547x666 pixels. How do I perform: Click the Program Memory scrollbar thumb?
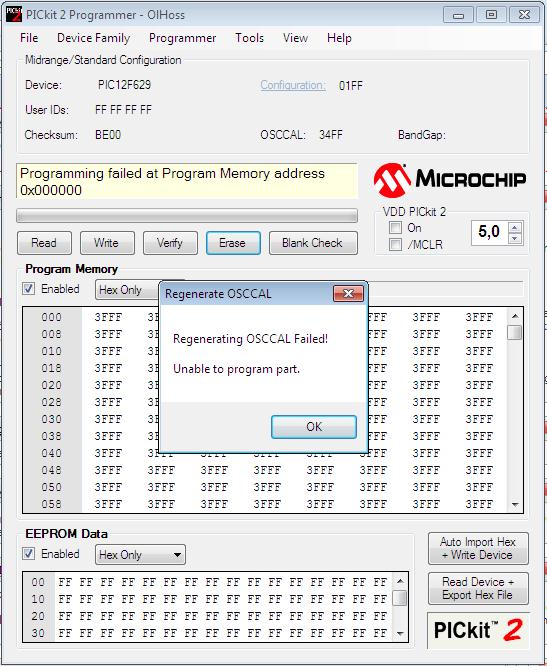515,332
